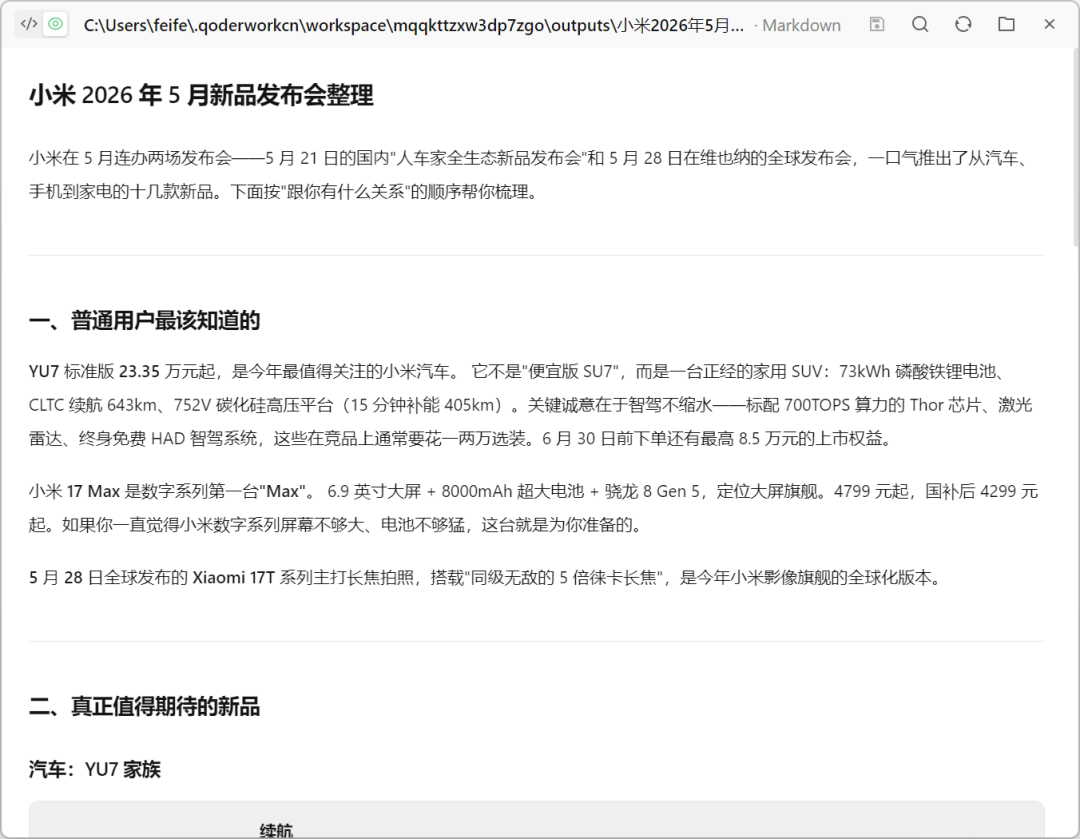This screenshot has height=839, width=1080.
Task: Click bold text YU7 标准版 23.35 万元起
Action: point(122,372)
